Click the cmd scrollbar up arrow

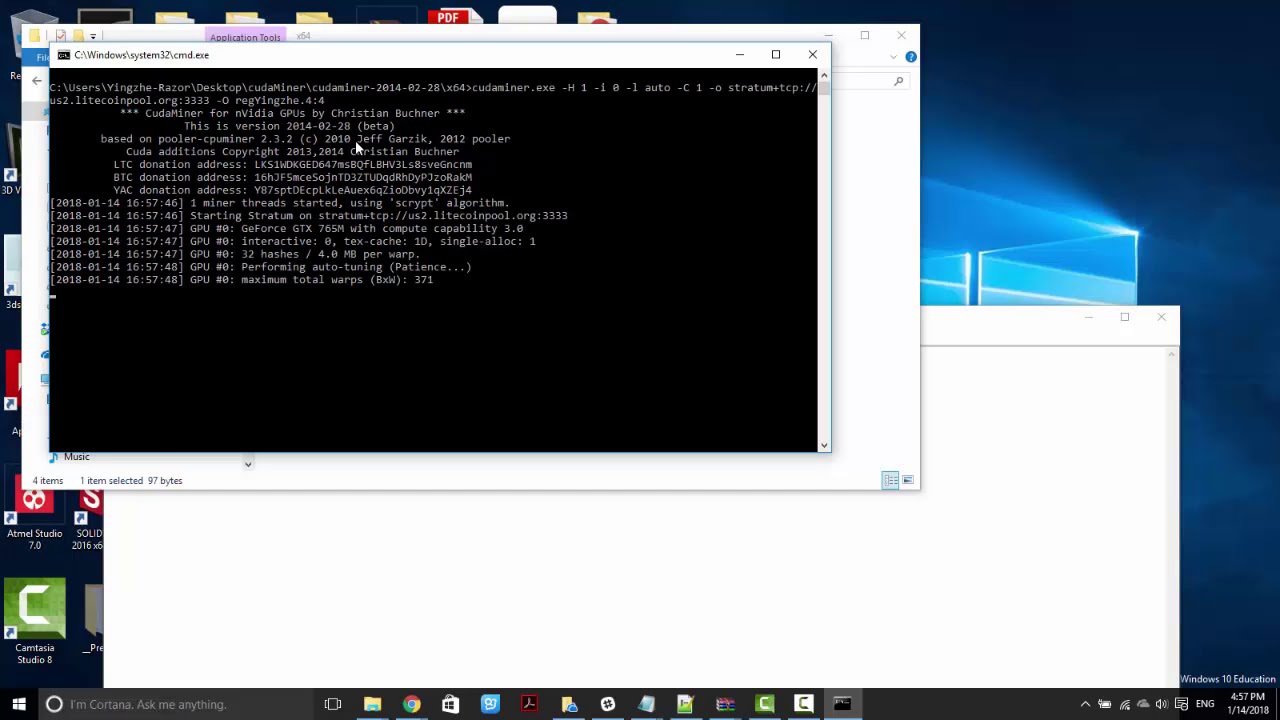[824, 75]
